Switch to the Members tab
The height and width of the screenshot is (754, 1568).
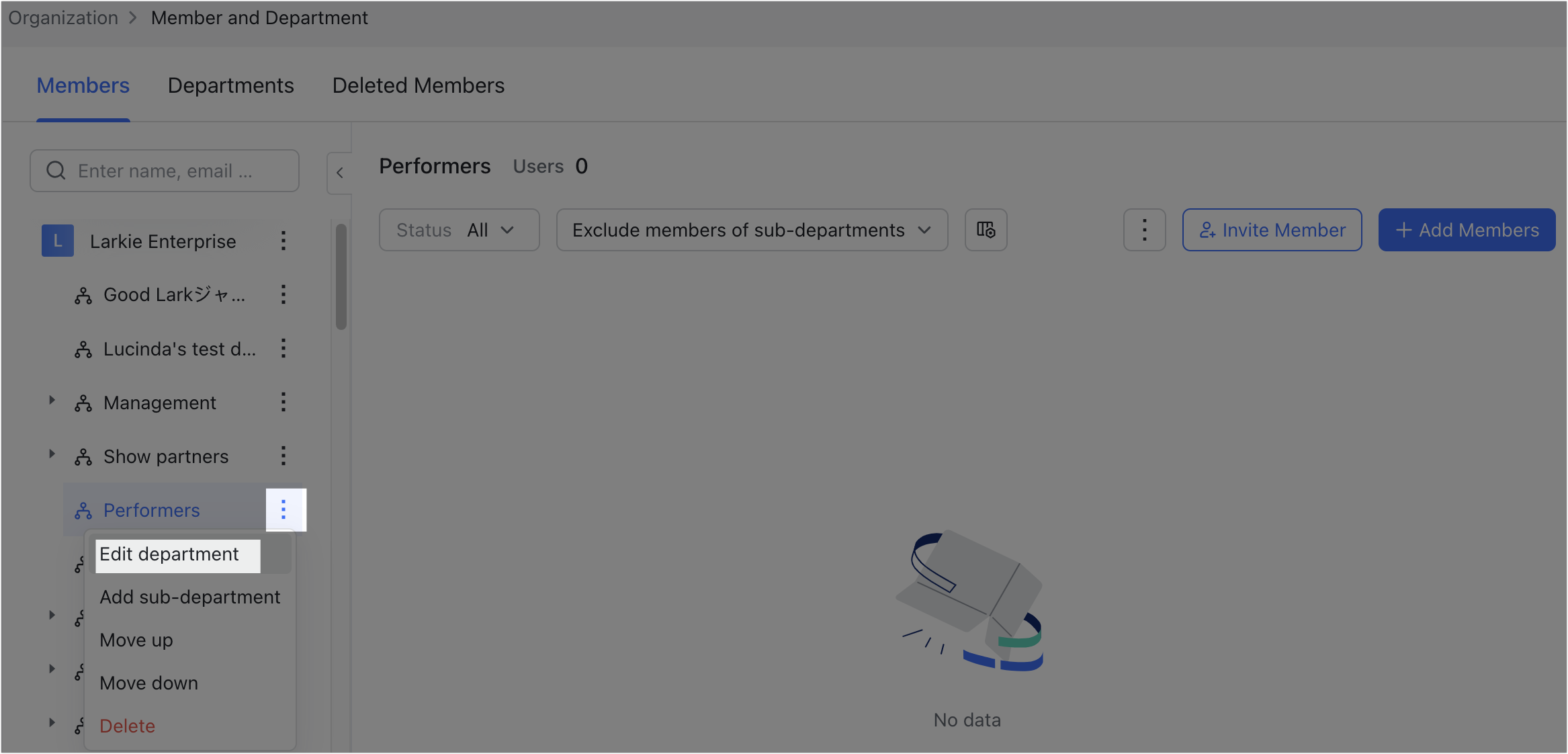pos(83,86)
